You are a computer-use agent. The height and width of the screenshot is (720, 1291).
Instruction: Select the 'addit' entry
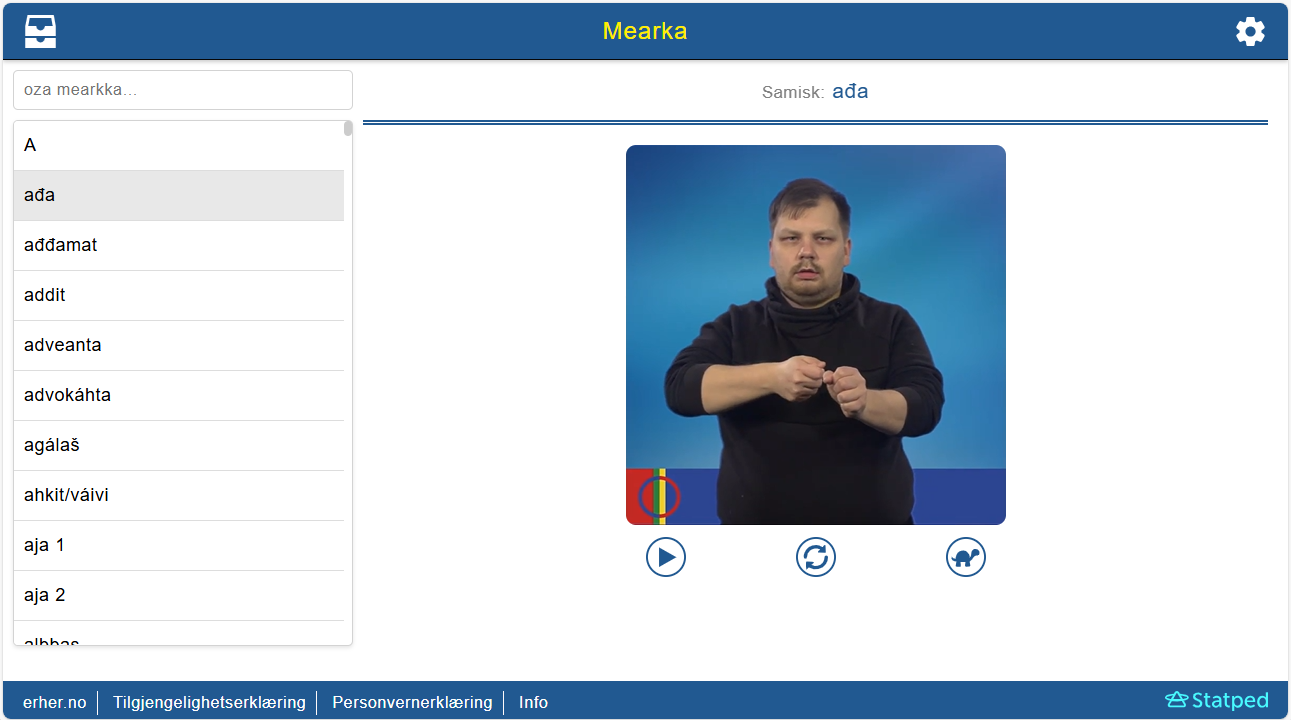pos(179,295)
